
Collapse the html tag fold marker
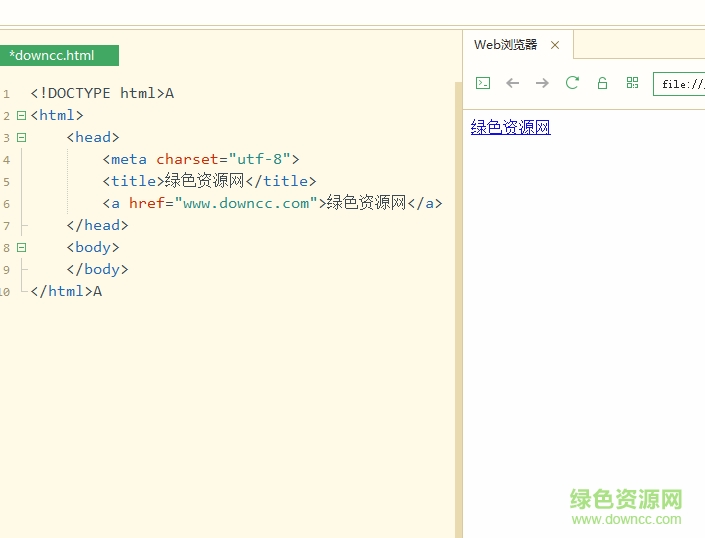pos(21,116)
